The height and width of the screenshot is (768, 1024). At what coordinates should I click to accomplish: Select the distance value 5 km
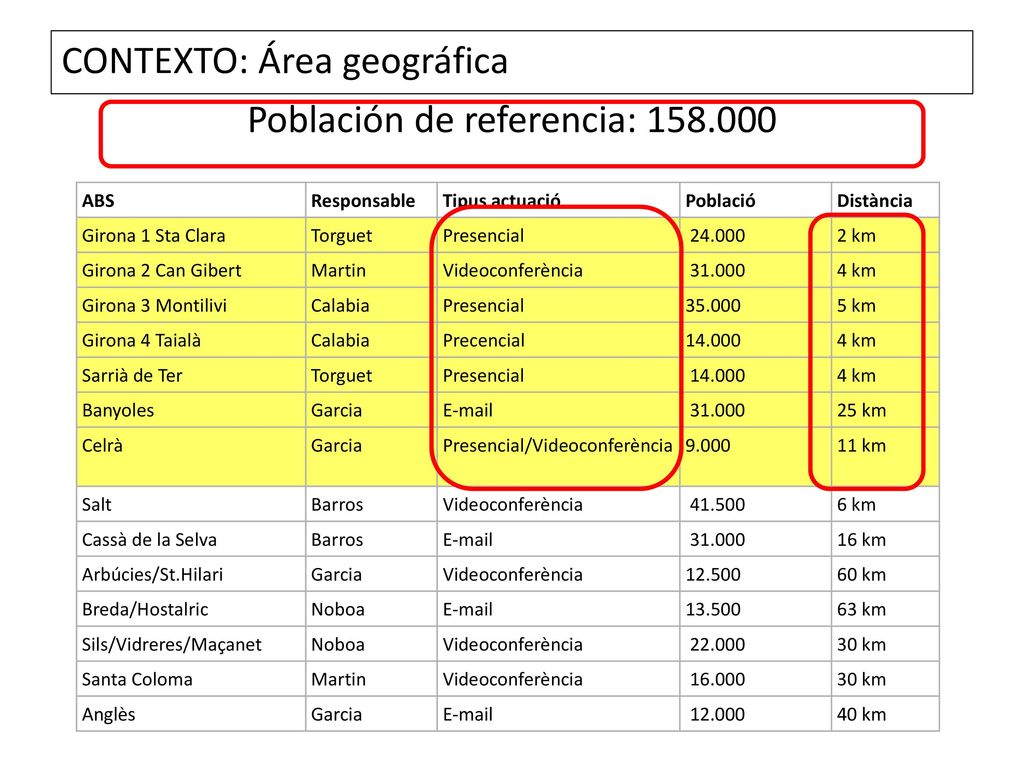click(856, 306)
